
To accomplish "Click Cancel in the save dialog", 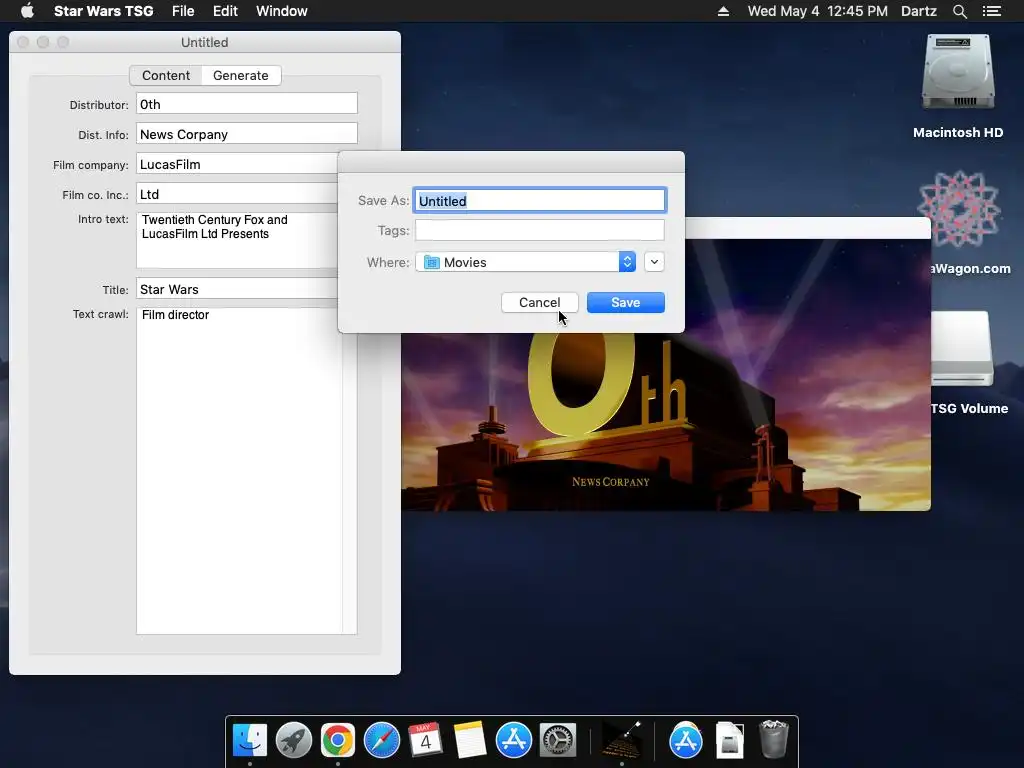I will [539, 302].
